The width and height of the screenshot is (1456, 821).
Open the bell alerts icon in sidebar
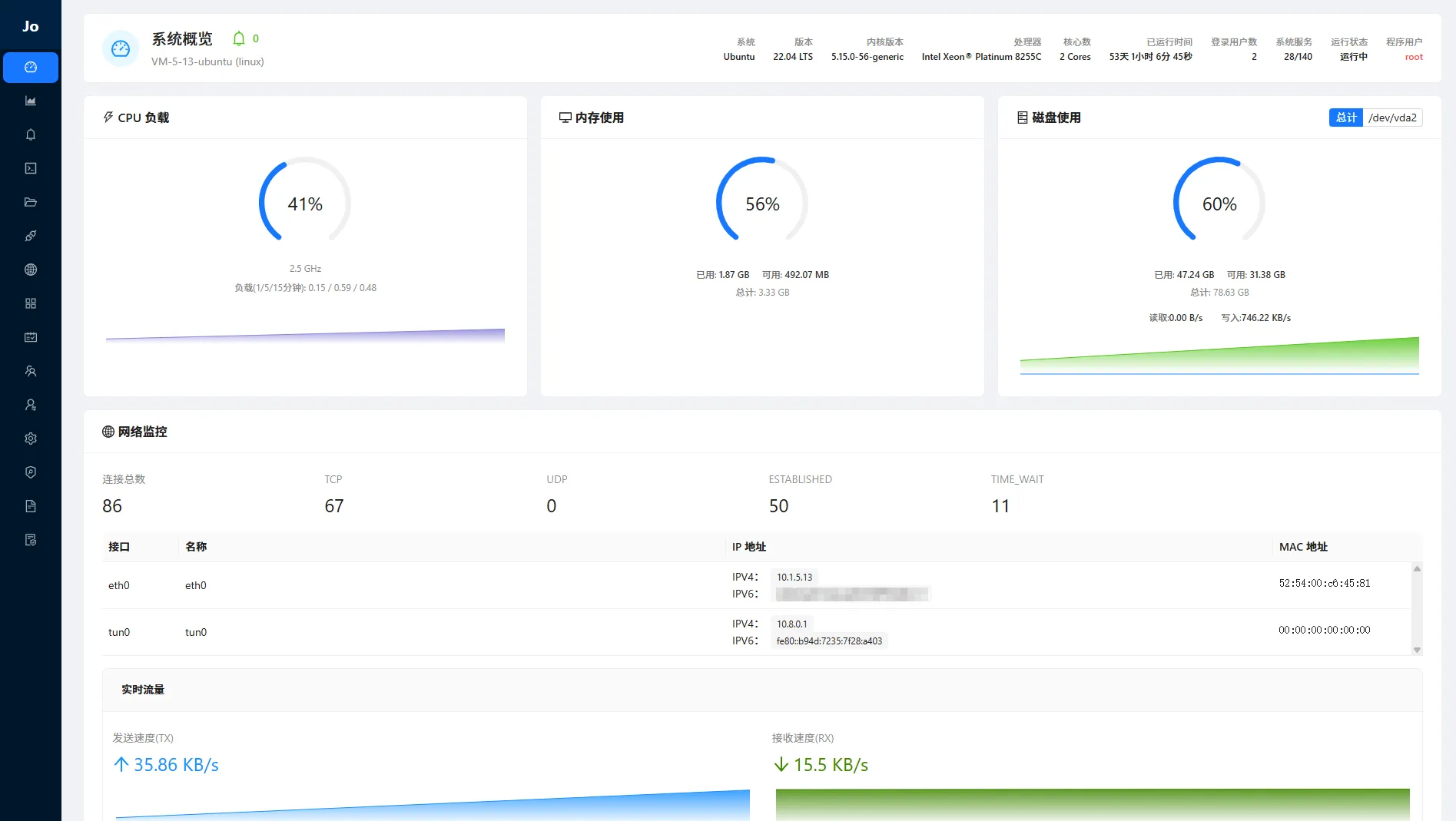pyautogui.click(x=31, y=134)
